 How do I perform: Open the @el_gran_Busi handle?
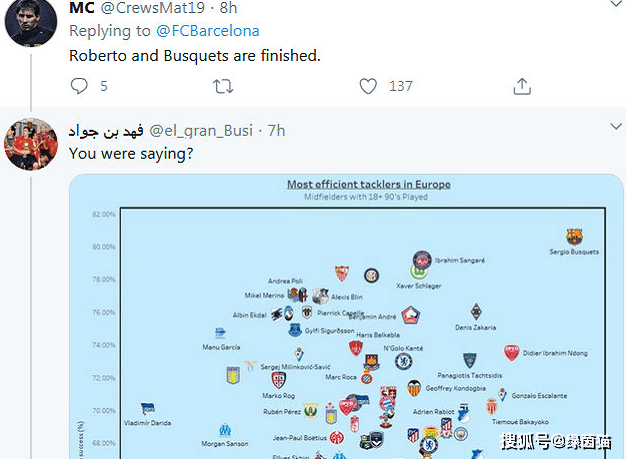pos(201,131)
